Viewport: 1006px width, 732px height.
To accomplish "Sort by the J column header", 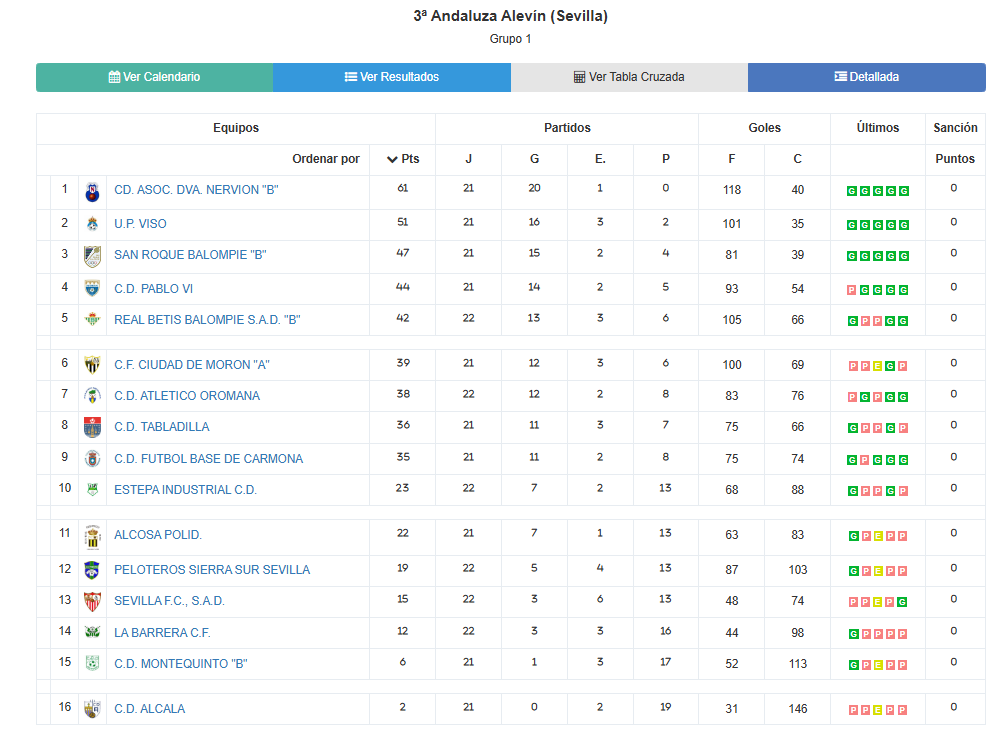I will (x=468, y=159).
